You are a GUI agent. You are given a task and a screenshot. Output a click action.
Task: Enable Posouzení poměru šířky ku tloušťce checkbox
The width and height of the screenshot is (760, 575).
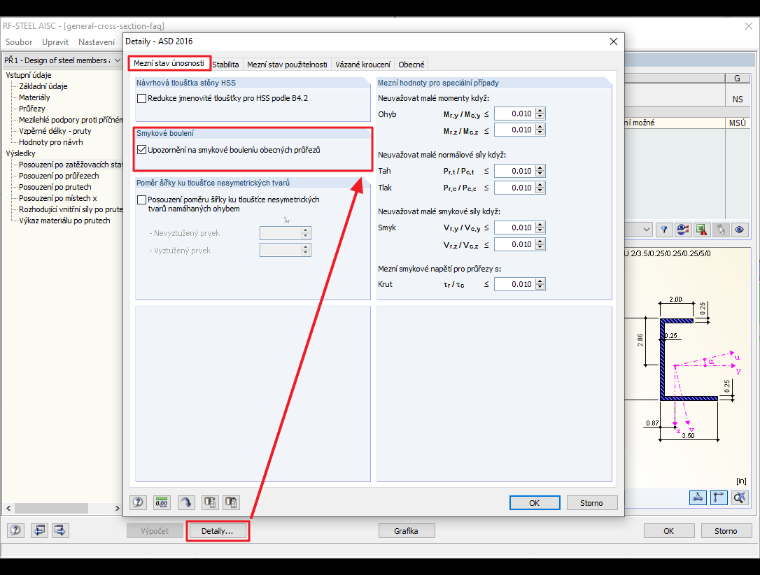142,200
